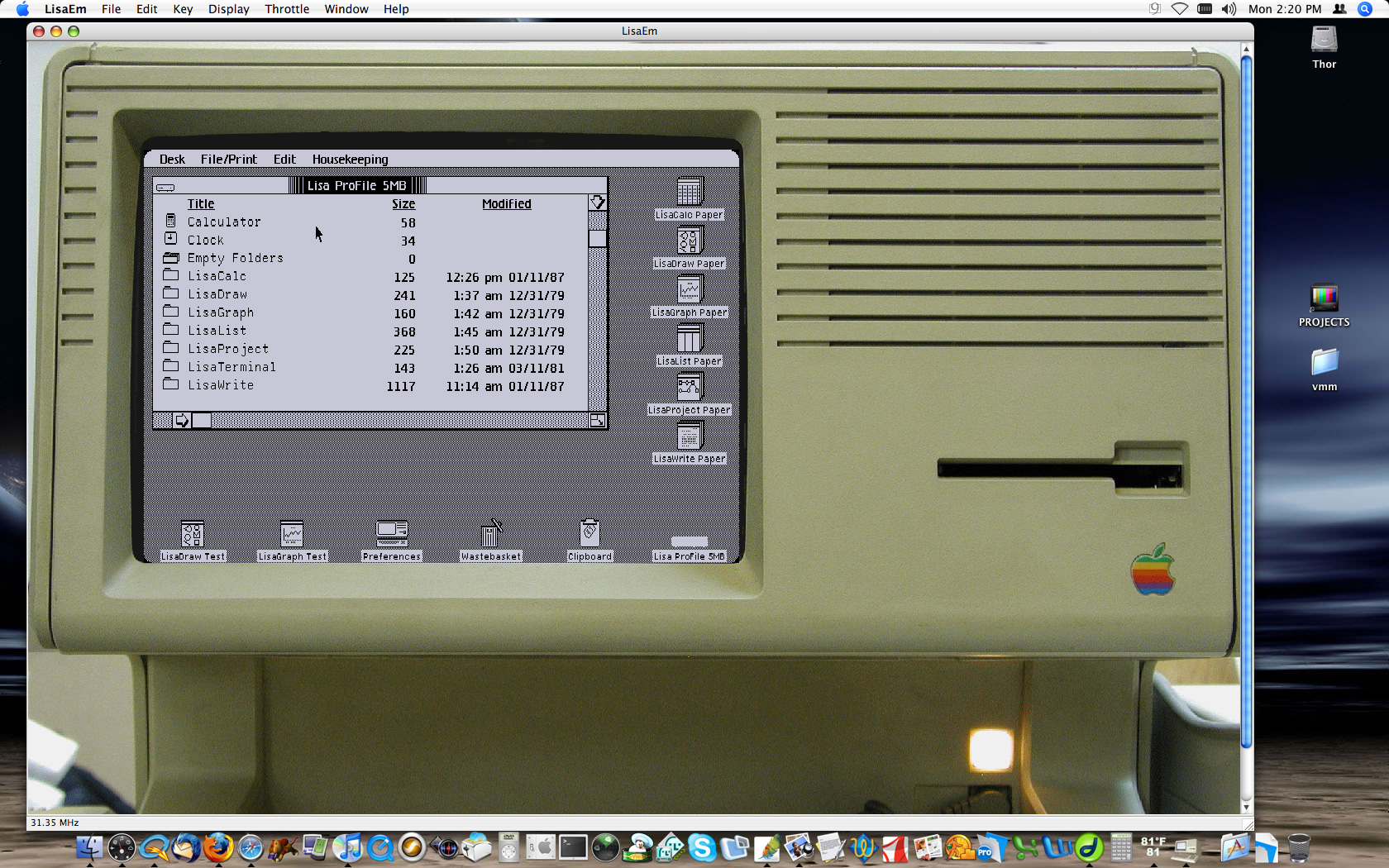This screenshot has height=868, width=1389.
Task: Select the Lisa ProFile 5MB disk icon
Action: point(689,542)
